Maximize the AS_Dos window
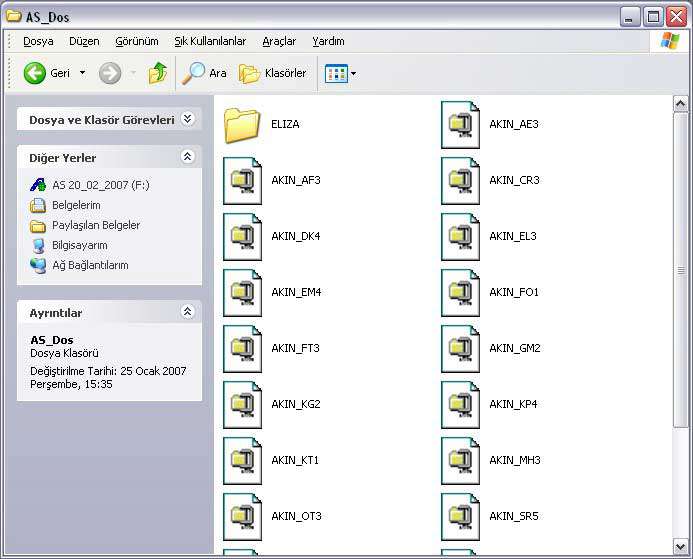This screenshot has width=693, height=559. (653, 17)
